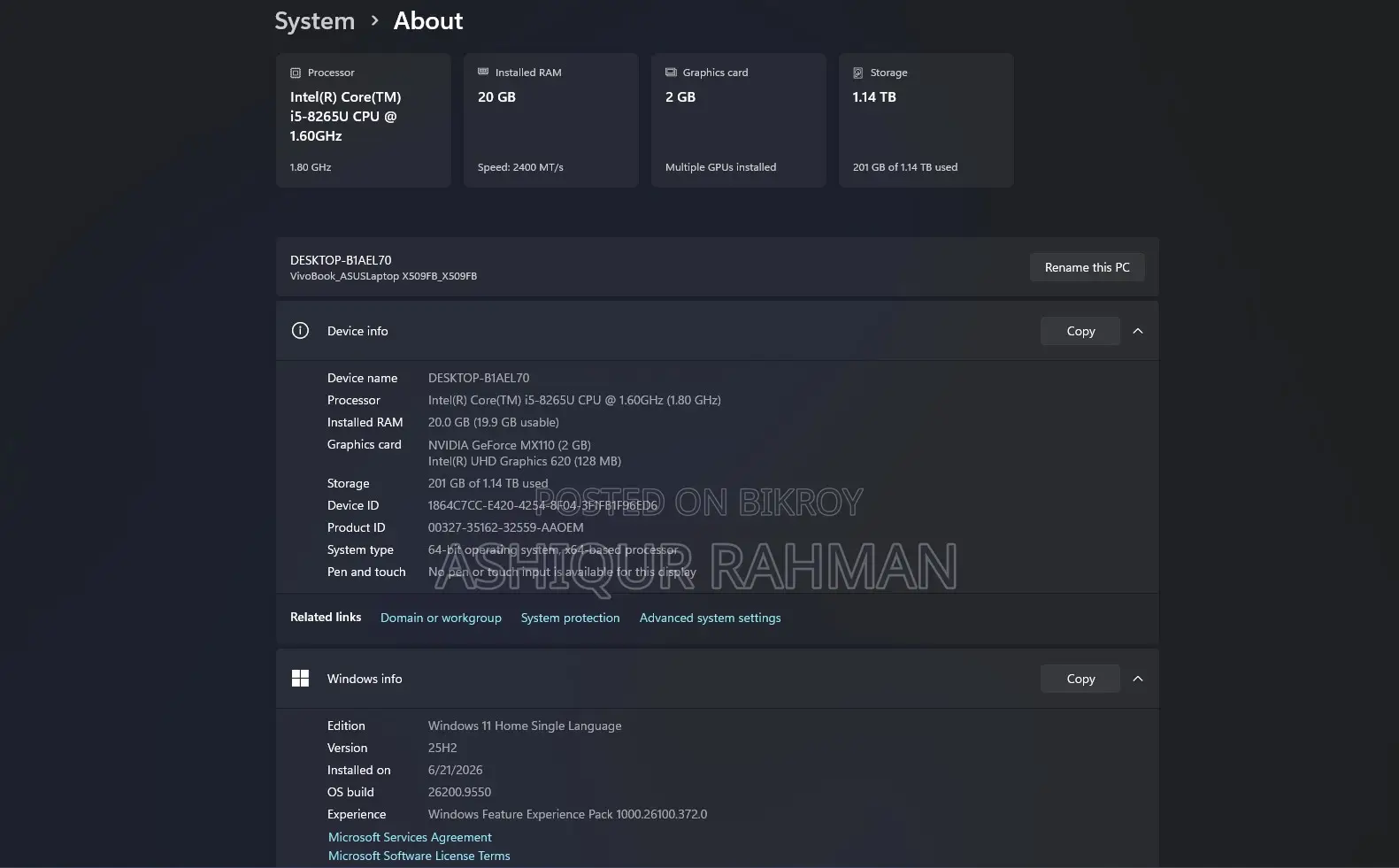The height and width of the screenshot is (868, 1399).
Task: Select the Device name row value
Action: [x=479, y=378]
